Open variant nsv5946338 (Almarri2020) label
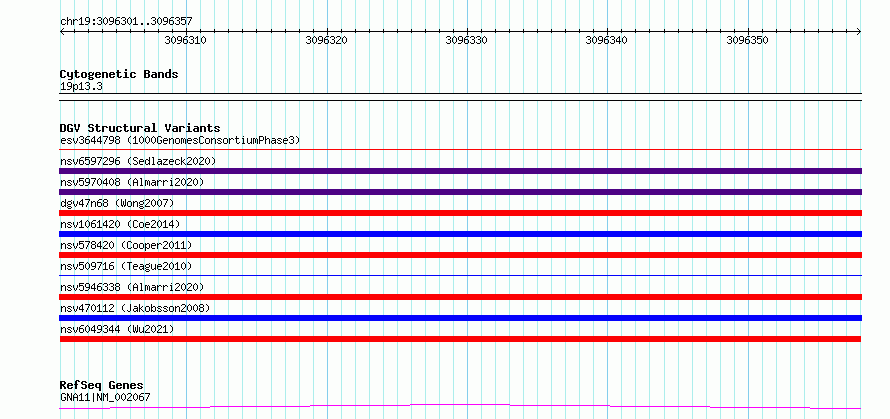Image resolution: width=890 pixels, height=419 pixels. tap(132, 287)
